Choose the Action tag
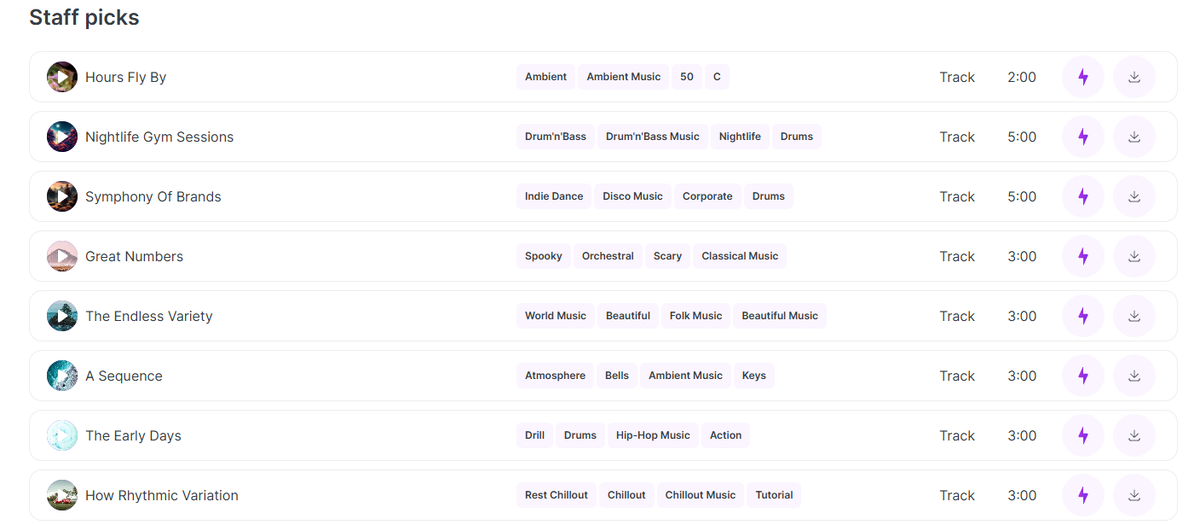1200x525 pixels. point(726,436)
